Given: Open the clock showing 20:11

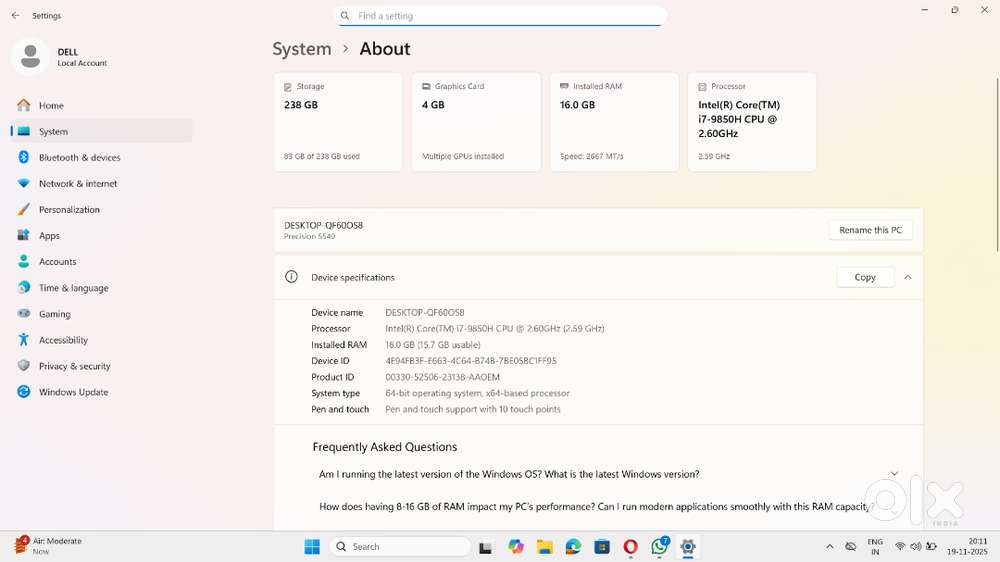Looking at the screenshot, I should click(x=967, y=547).
